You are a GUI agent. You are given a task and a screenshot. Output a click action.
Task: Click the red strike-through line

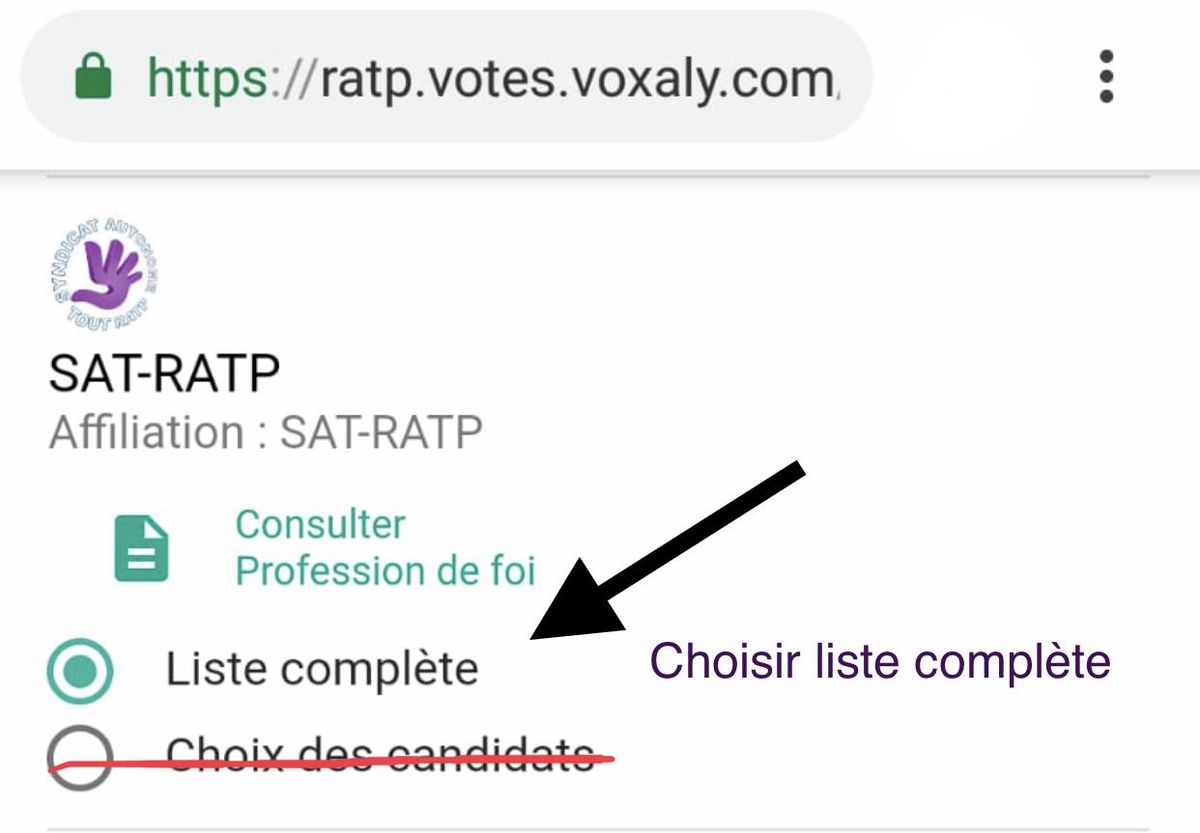click(x=331, y=763)
